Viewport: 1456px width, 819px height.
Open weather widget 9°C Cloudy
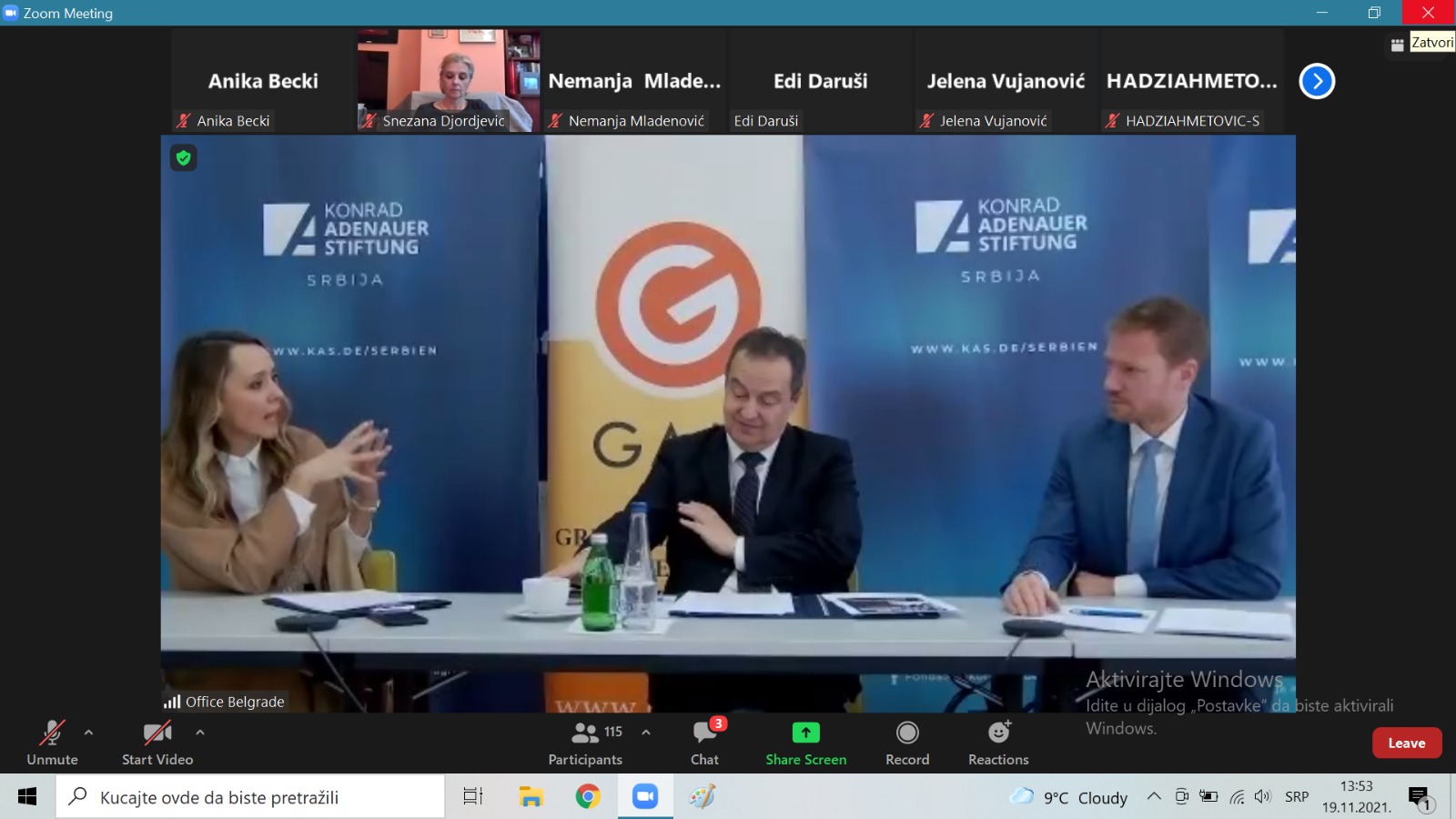1069,797
